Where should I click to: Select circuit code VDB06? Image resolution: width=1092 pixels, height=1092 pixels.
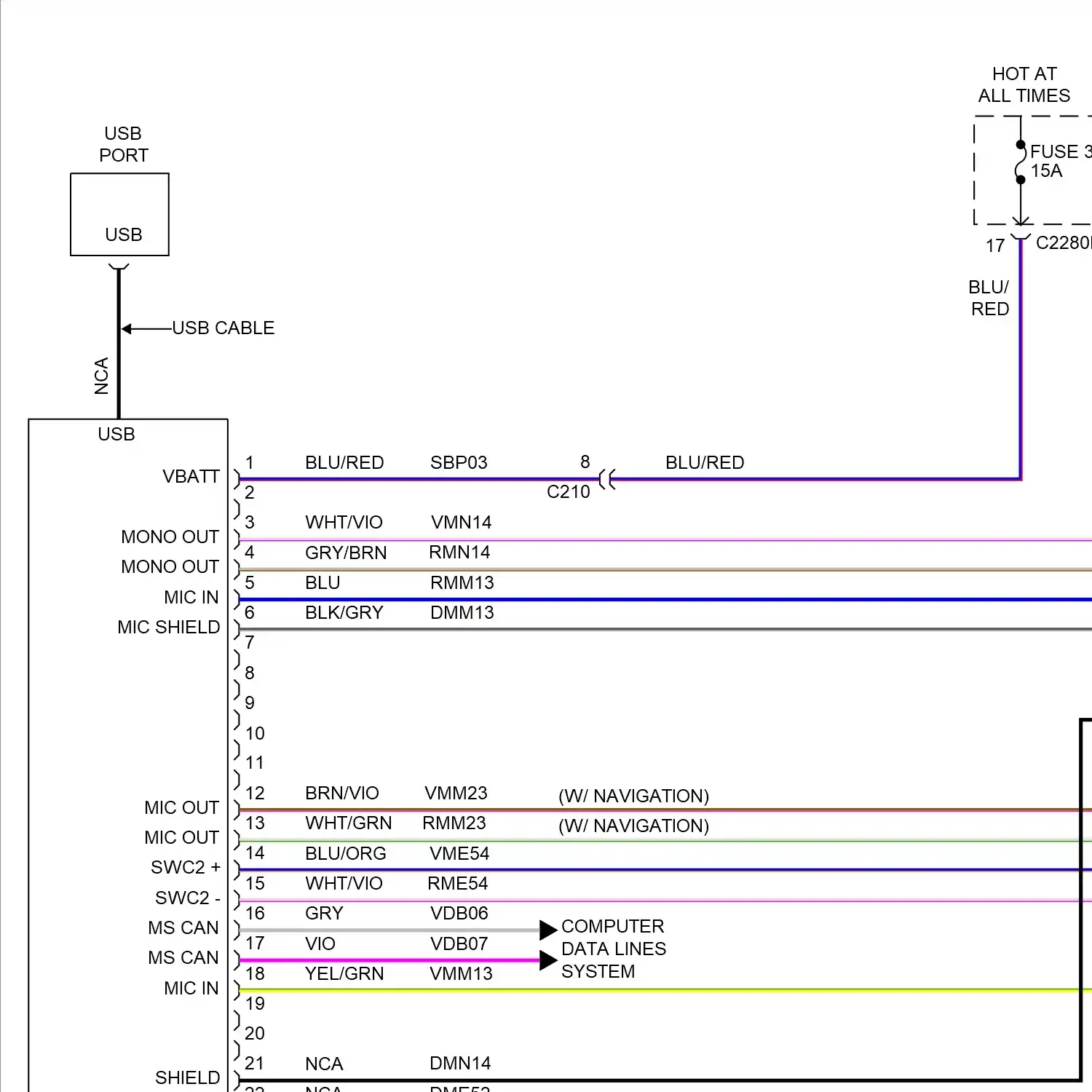tap(459, 913)
